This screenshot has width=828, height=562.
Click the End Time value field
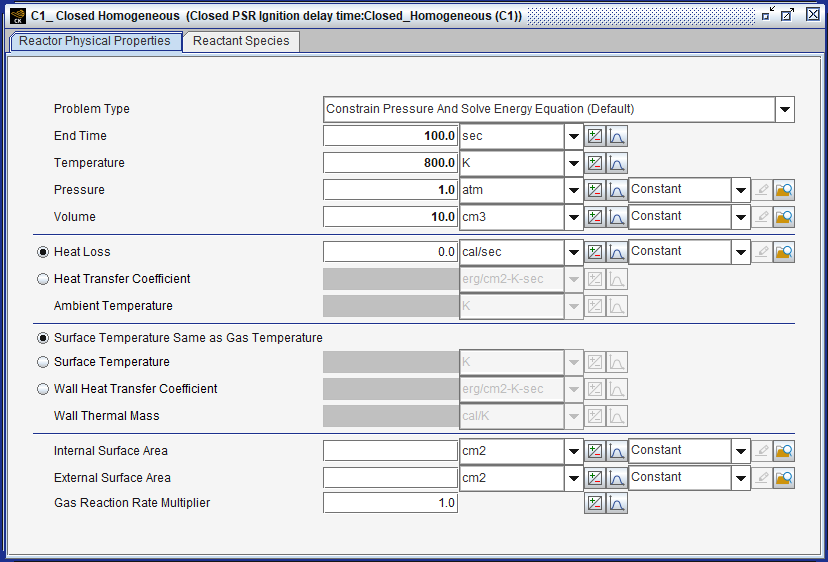click(x=390, y=136)
